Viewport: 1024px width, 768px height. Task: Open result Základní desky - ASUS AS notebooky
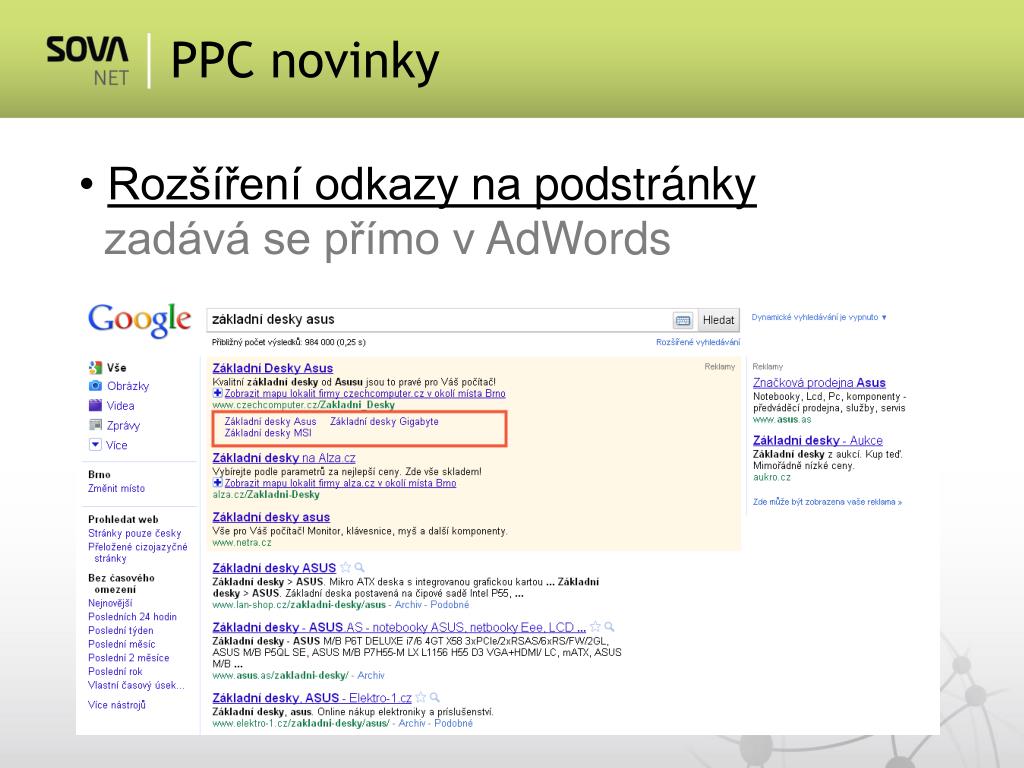click(x=399, y=627)
